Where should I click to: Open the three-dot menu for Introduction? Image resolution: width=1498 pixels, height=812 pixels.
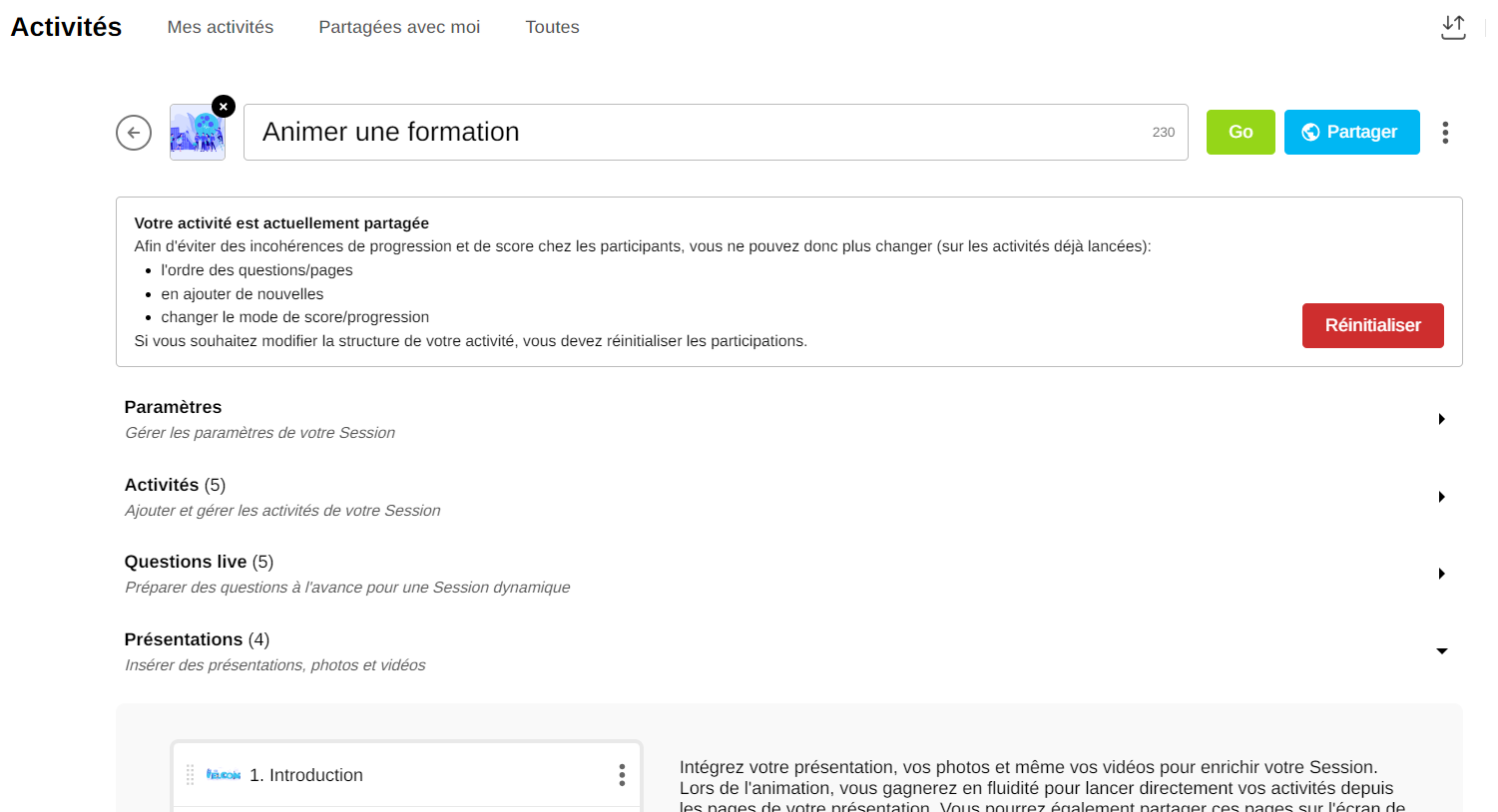tap(622, 775)
